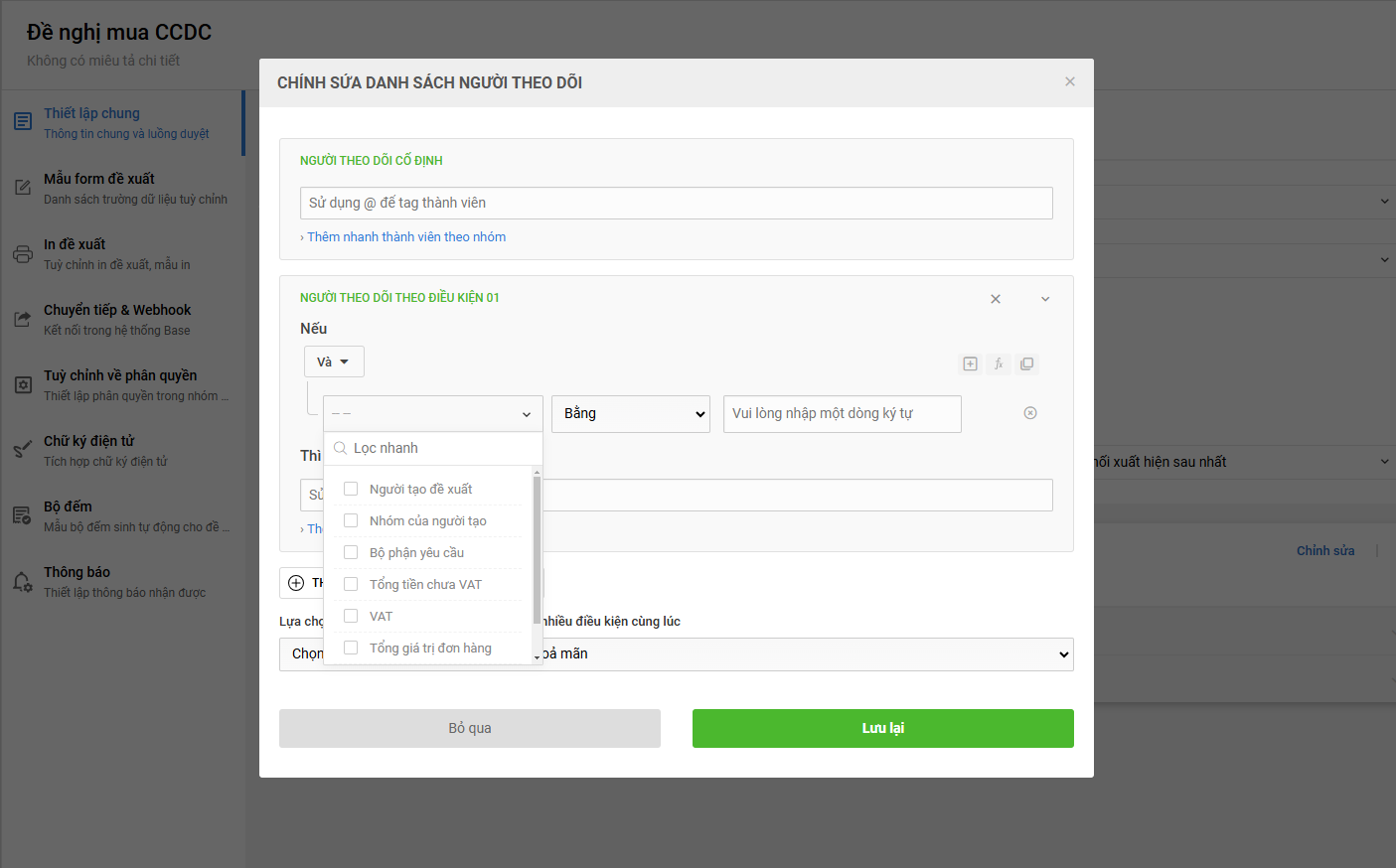Open Chữ ký điện tử menu item
Screen dimensions: 1396x868
[122, 451]
